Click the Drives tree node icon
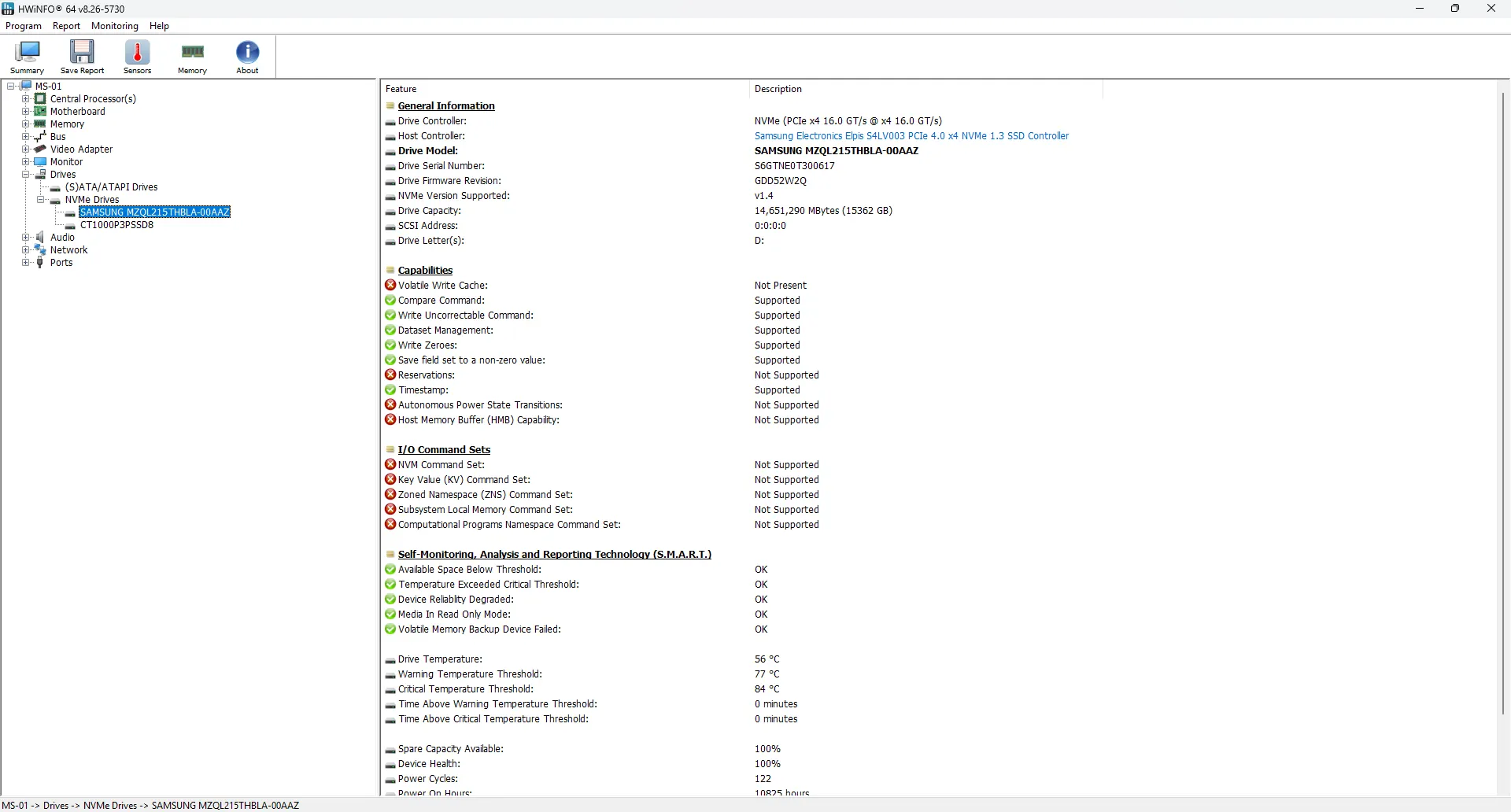 click(x=40, y=174)
